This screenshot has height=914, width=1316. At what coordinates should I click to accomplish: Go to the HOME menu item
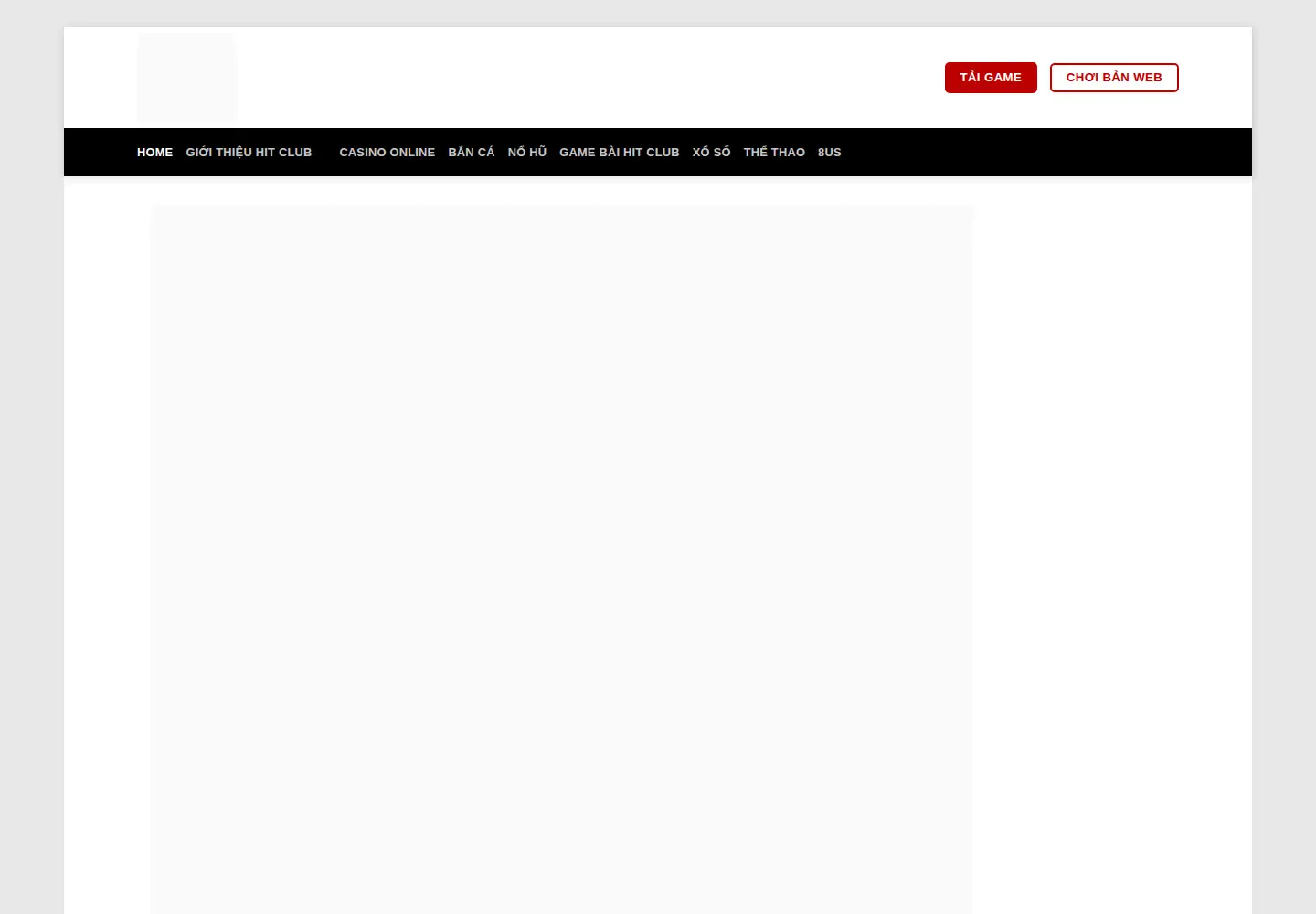click(154, 153)
